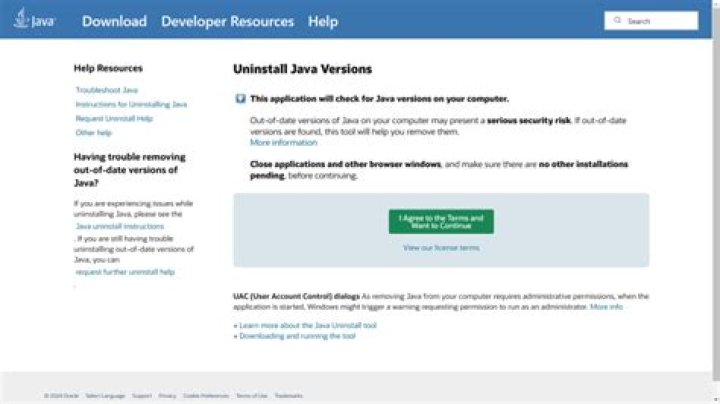Open the Request Uninstall Help link
The width and height of the screenshot is (720, 404).
(x=114, y=118)
